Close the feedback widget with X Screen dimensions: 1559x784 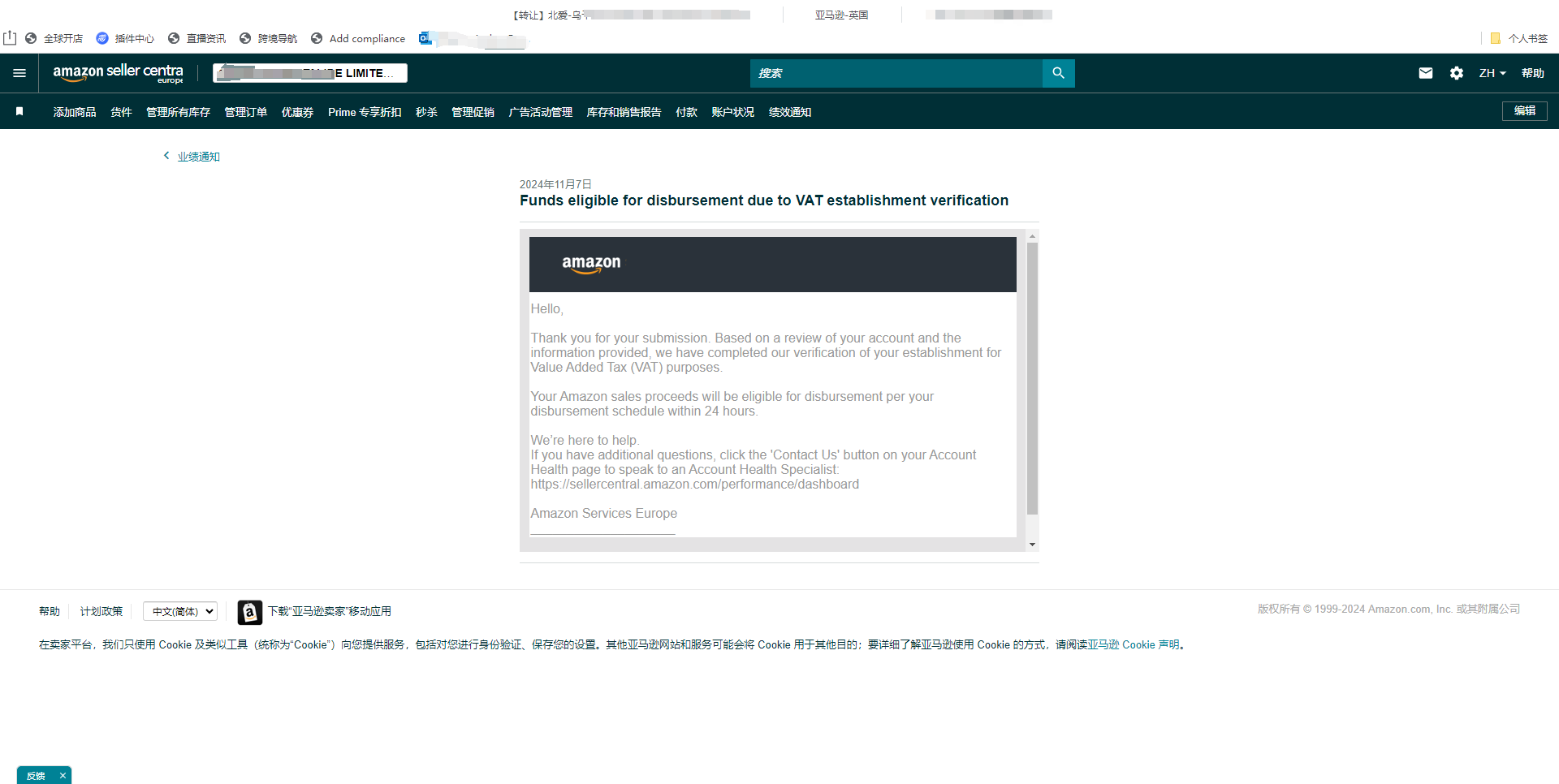(x=63, y=776)
